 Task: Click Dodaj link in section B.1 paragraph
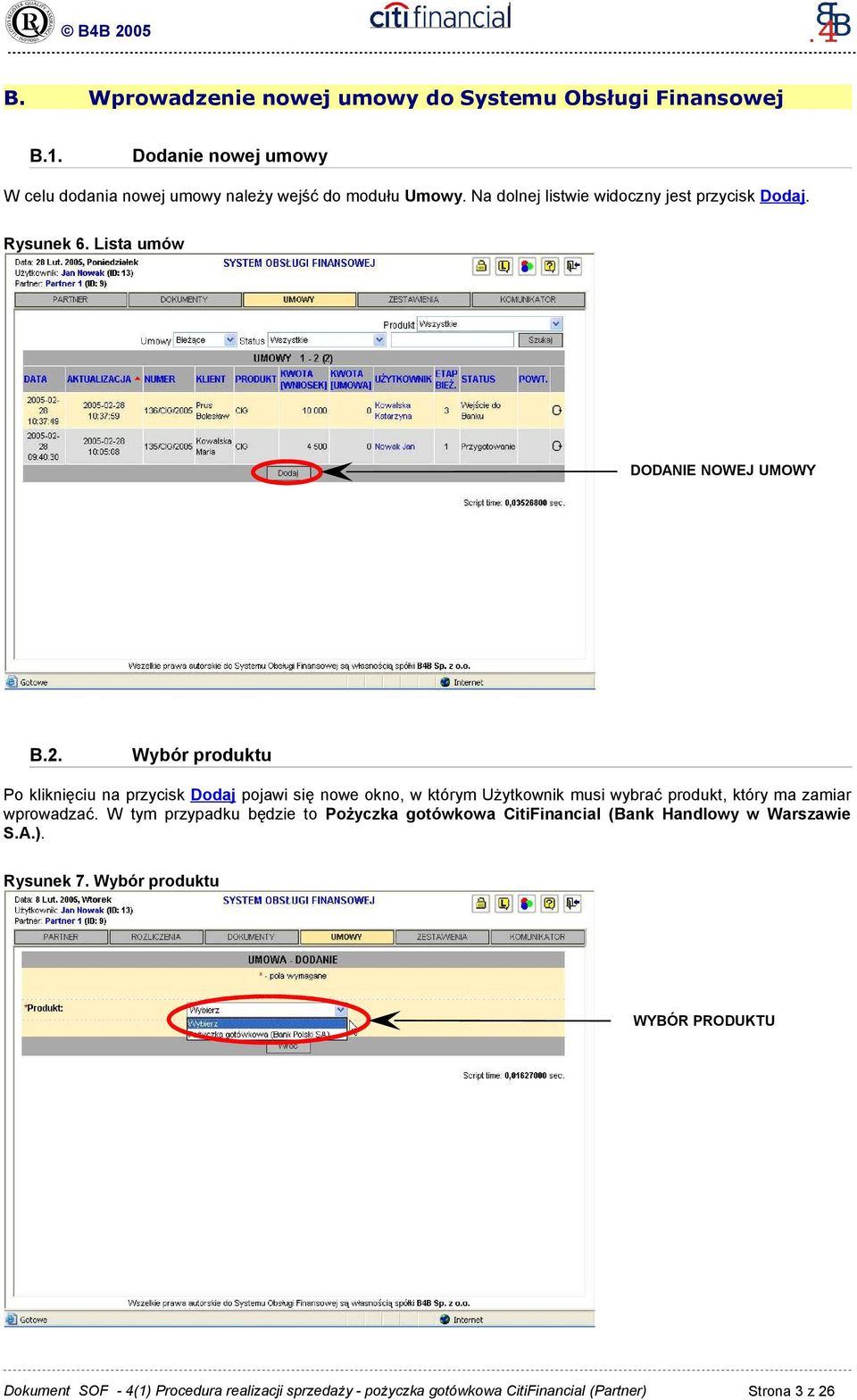[783, 196]
